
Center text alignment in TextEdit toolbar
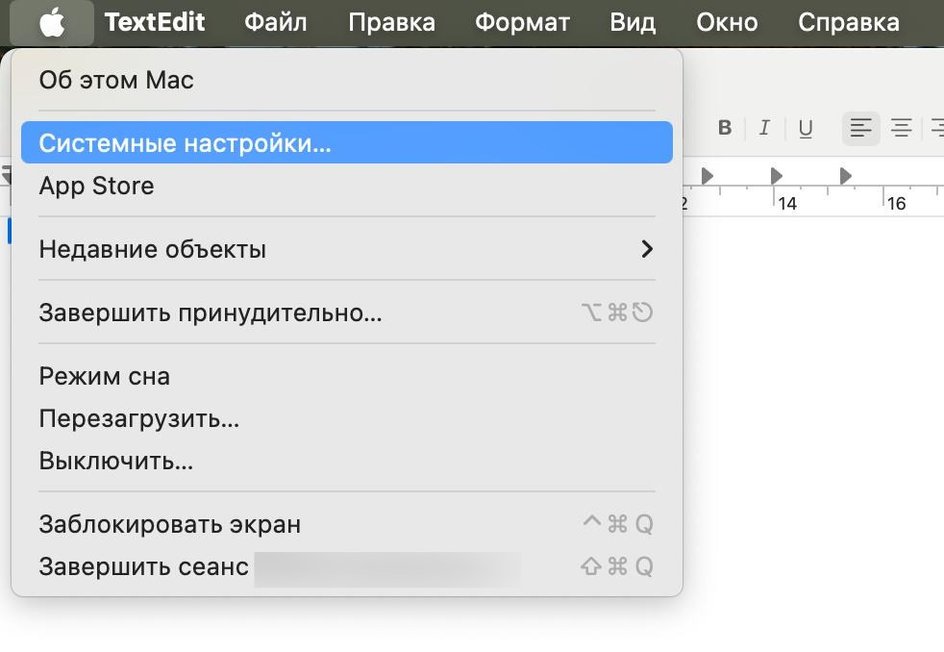(x=901, y=128)
